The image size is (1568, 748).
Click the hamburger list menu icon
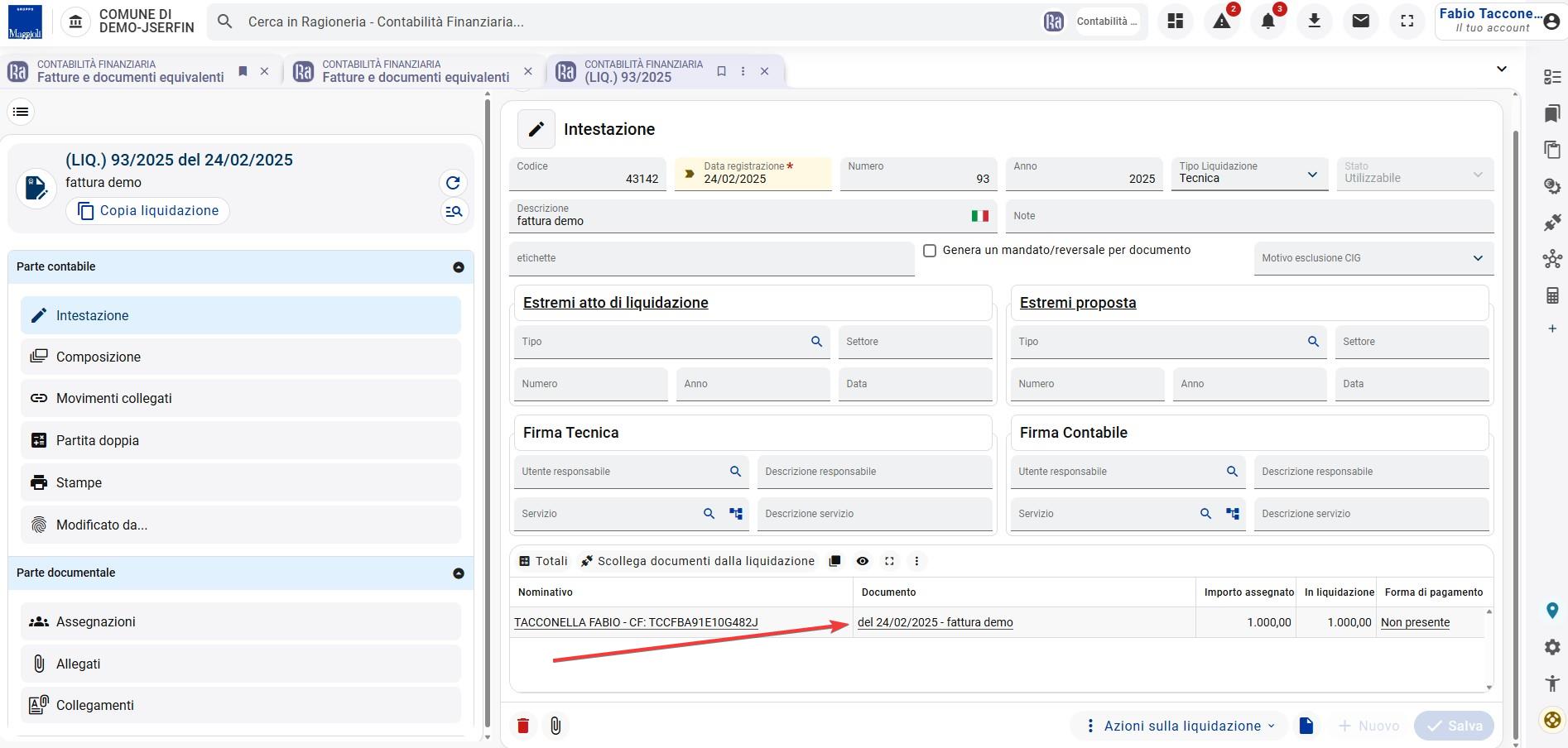(x=22, y=112)
